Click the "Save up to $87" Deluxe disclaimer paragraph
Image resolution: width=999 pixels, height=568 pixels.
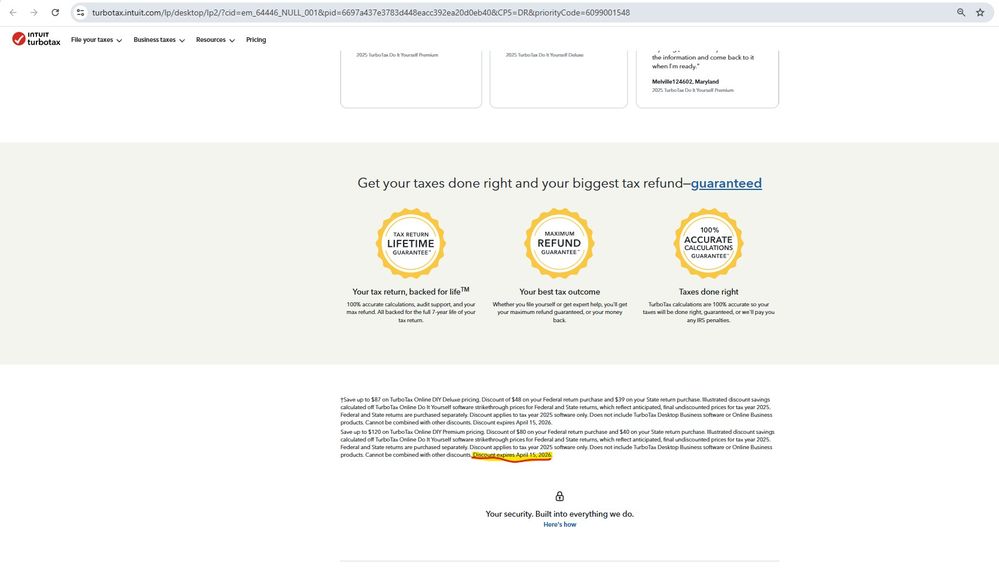point(557,411)
